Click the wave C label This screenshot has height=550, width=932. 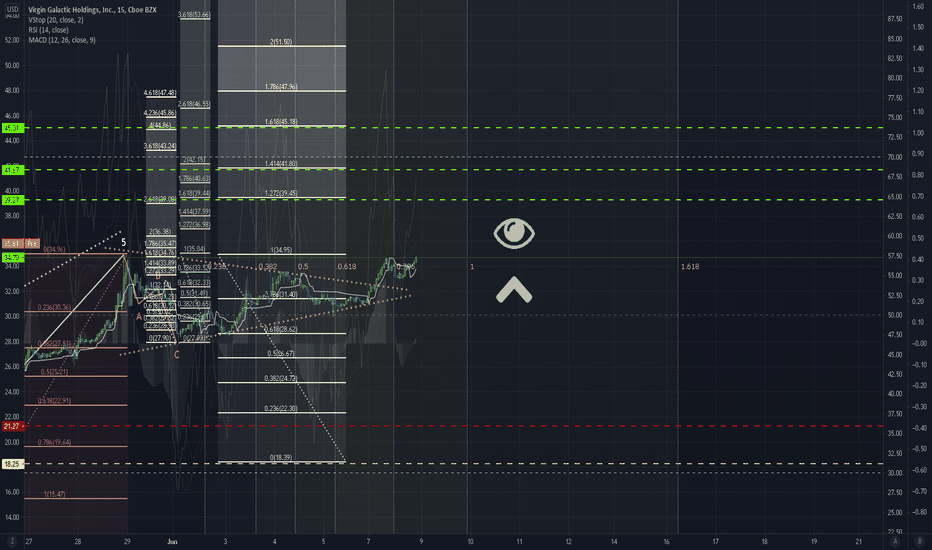(177, 355)
